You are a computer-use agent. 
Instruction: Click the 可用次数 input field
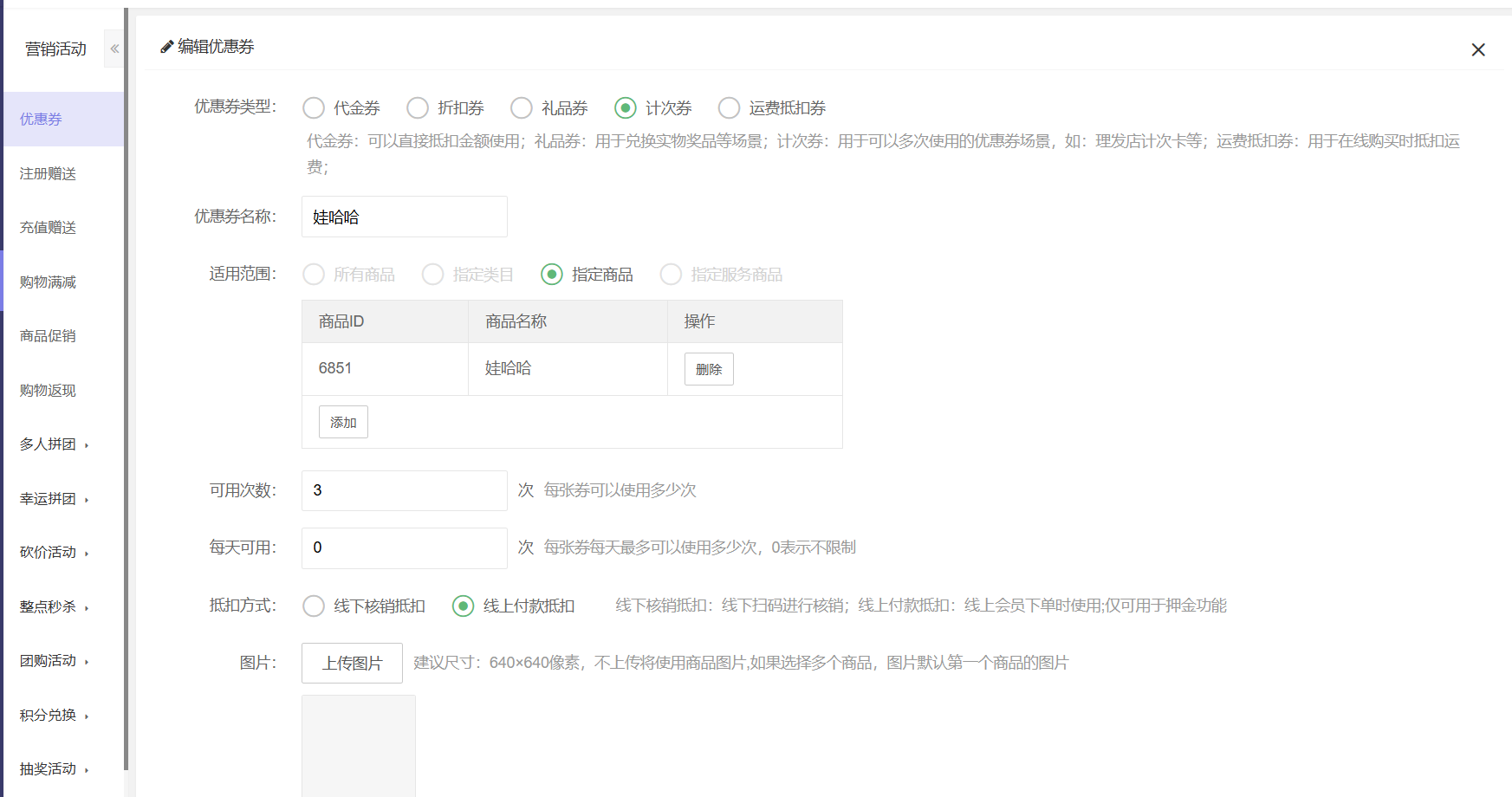tap(404, 490)
